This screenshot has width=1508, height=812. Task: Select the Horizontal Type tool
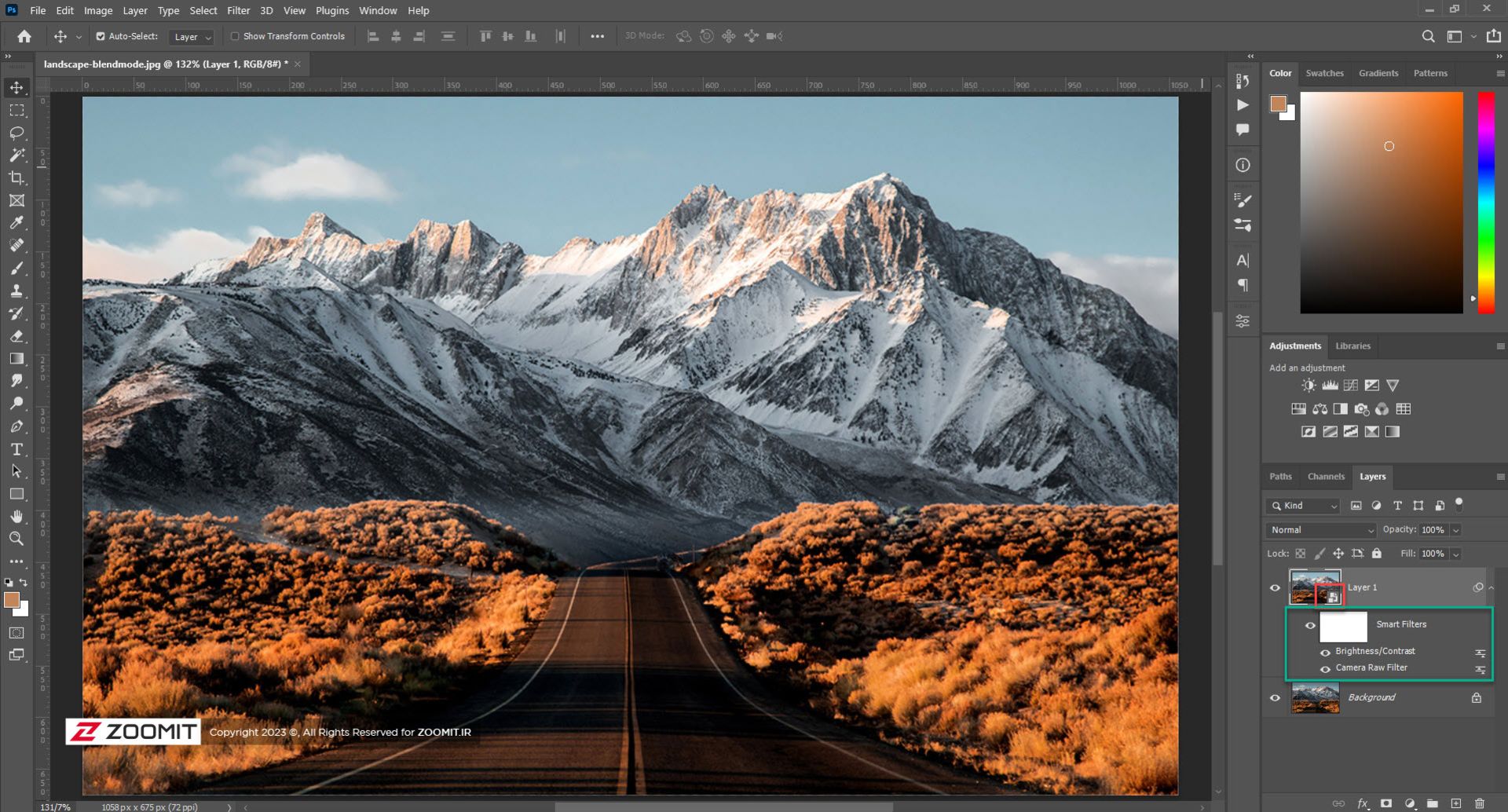pyautogui.click(x=16, y=449)
